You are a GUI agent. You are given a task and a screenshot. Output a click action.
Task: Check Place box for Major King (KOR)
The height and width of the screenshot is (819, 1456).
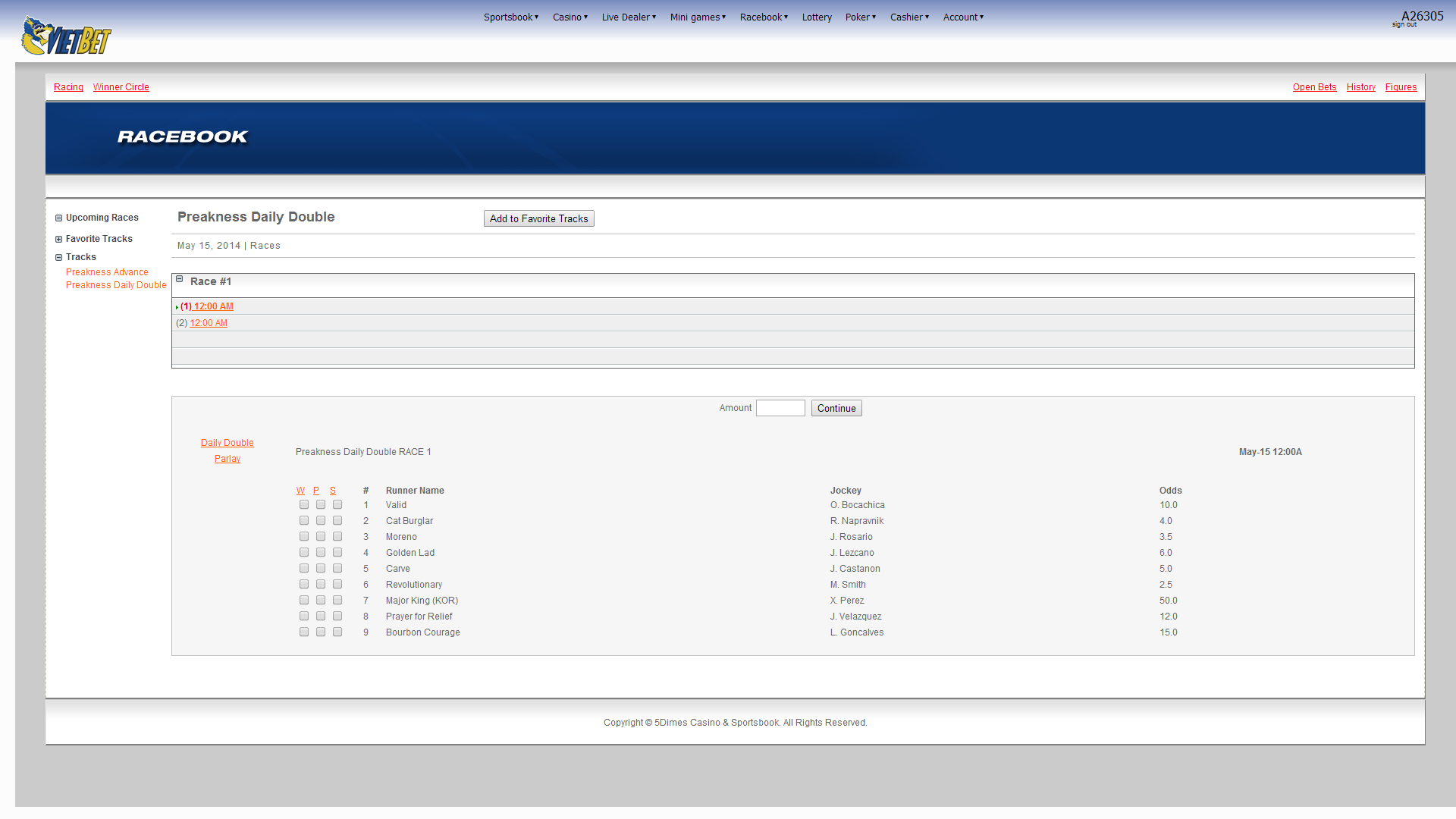[x=321, y=600]
